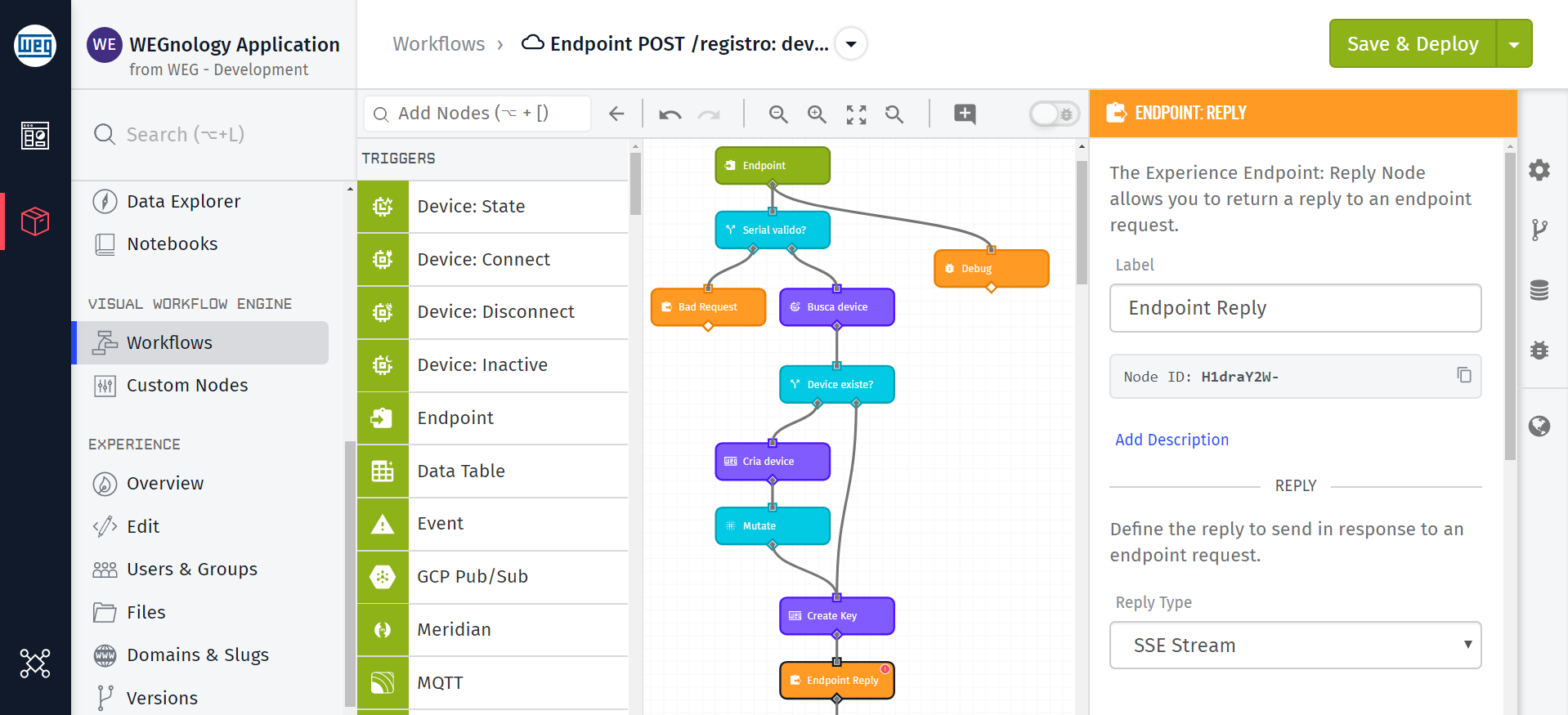Screen dimensions: 1568x715
Task: Fit workflow to screen
Action: coord(856,114)
